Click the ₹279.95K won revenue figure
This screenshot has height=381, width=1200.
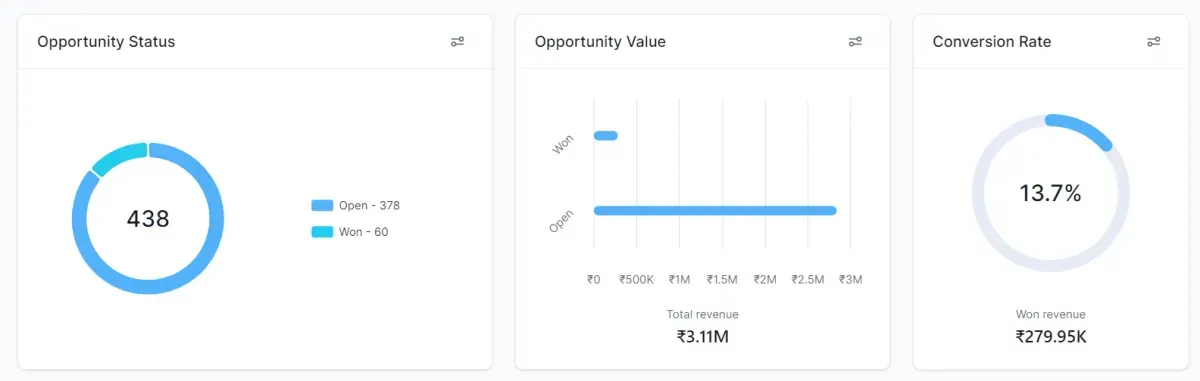point(1051,336)
